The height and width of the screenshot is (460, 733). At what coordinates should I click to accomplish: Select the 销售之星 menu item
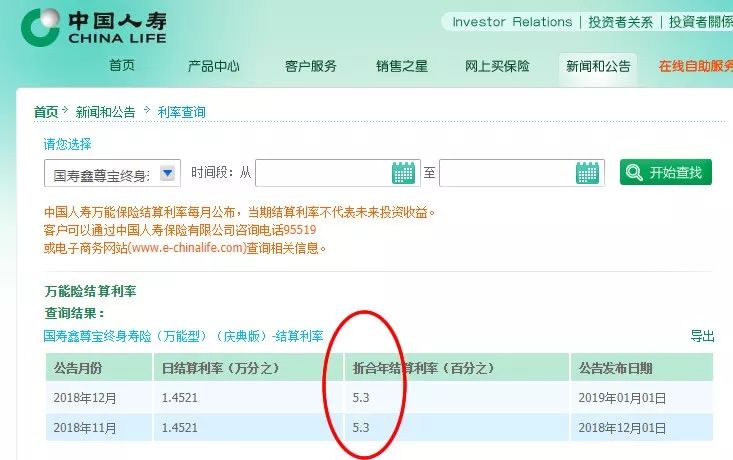click(x=401, y=66)
